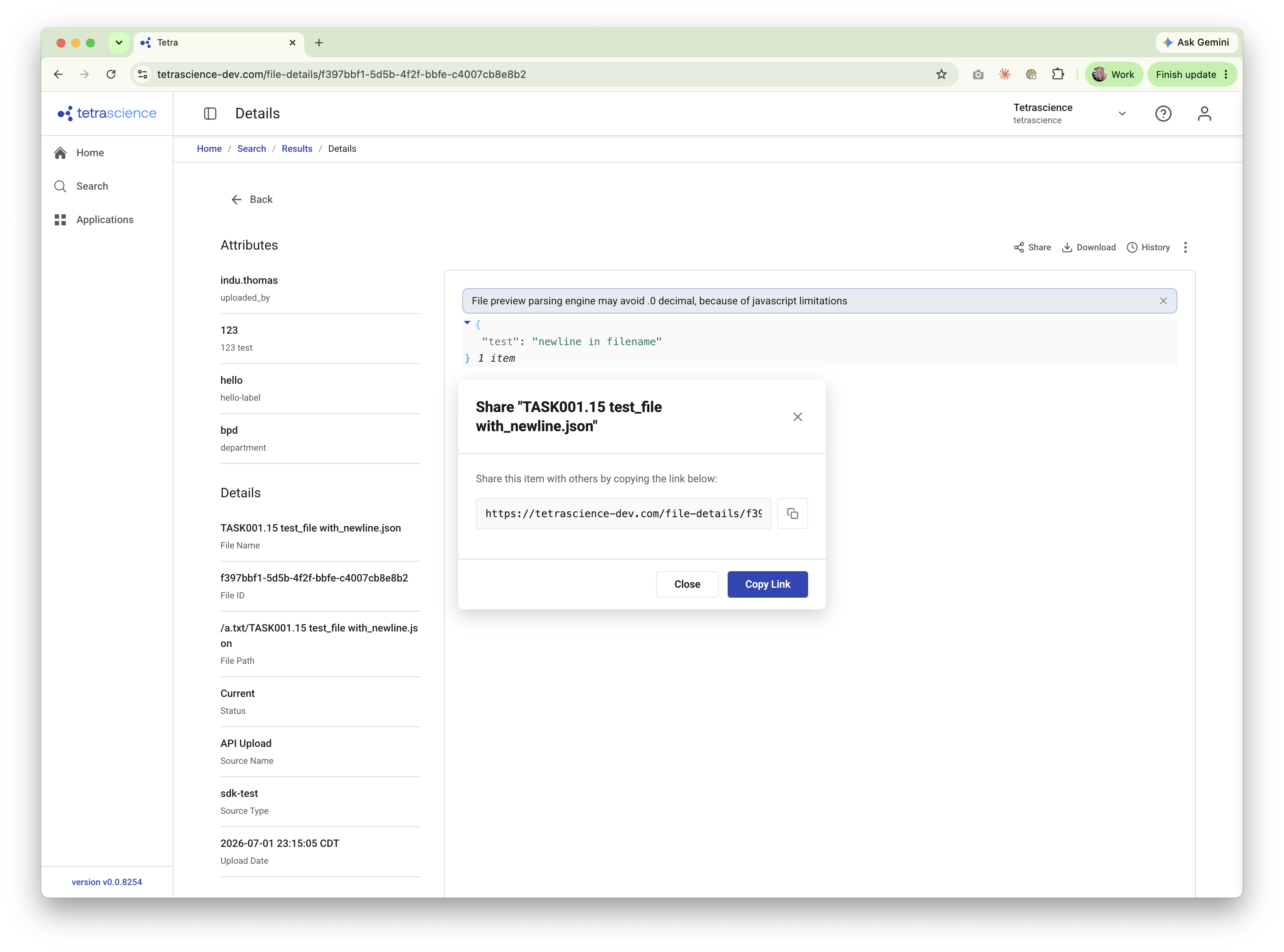This screenshot has width=1284, height=952.
Task: Click the site info icon in address bar
Action: pos(143,74)
